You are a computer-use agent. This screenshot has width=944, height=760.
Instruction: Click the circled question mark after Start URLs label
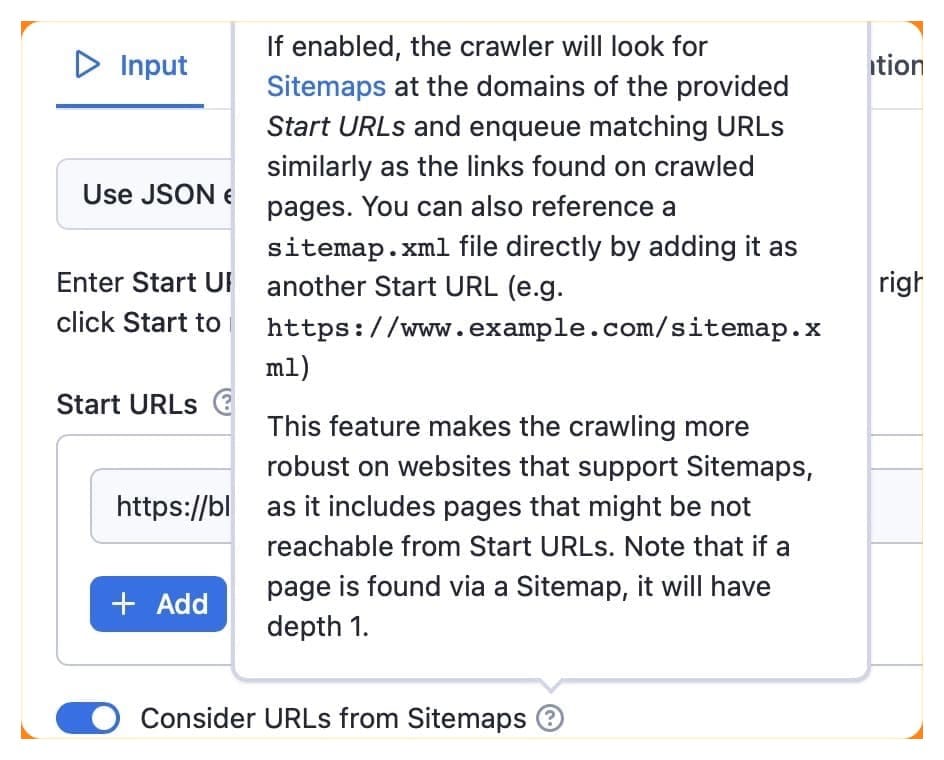pos(225,404)
